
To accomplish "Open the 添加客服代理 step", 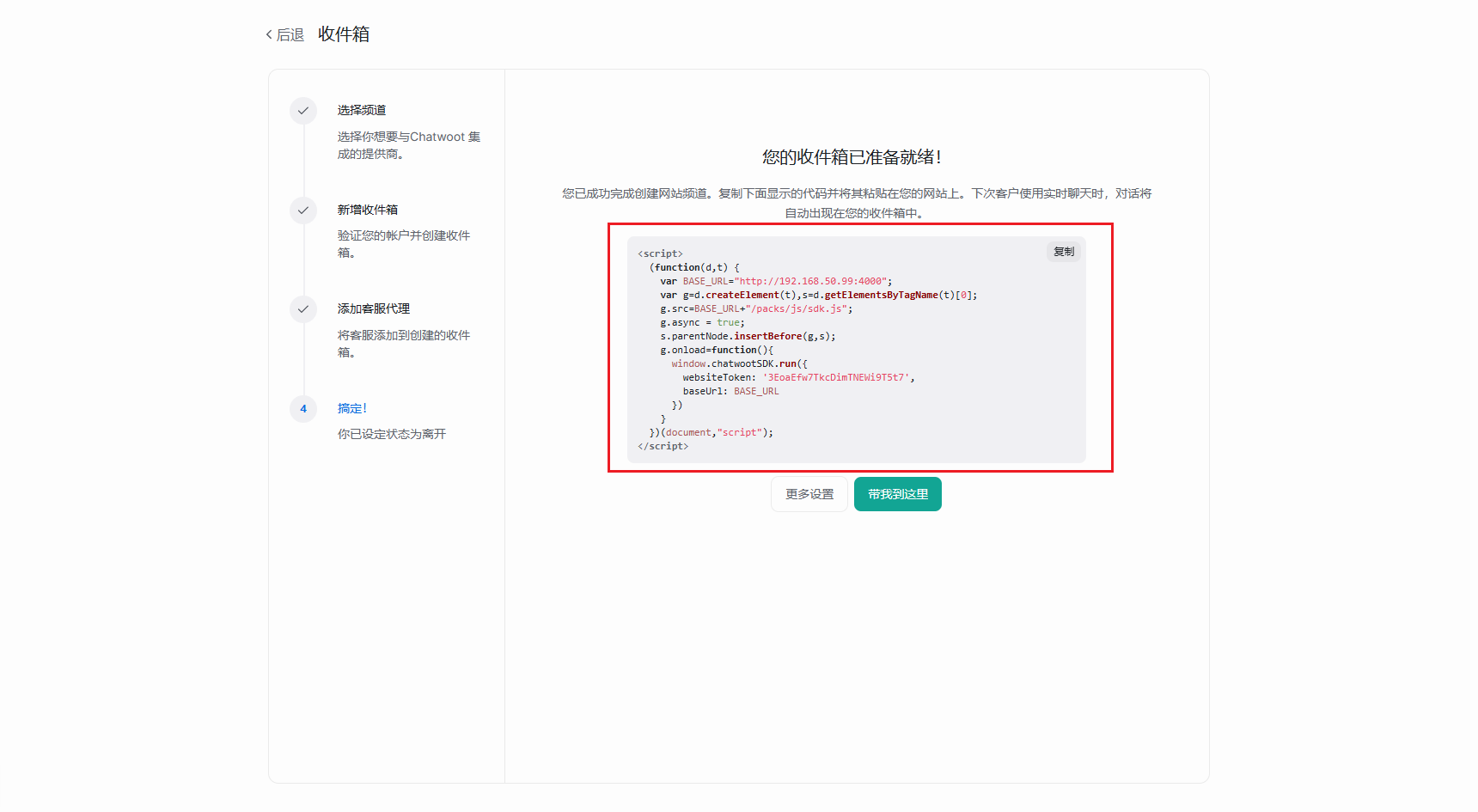I will [374, 308].
